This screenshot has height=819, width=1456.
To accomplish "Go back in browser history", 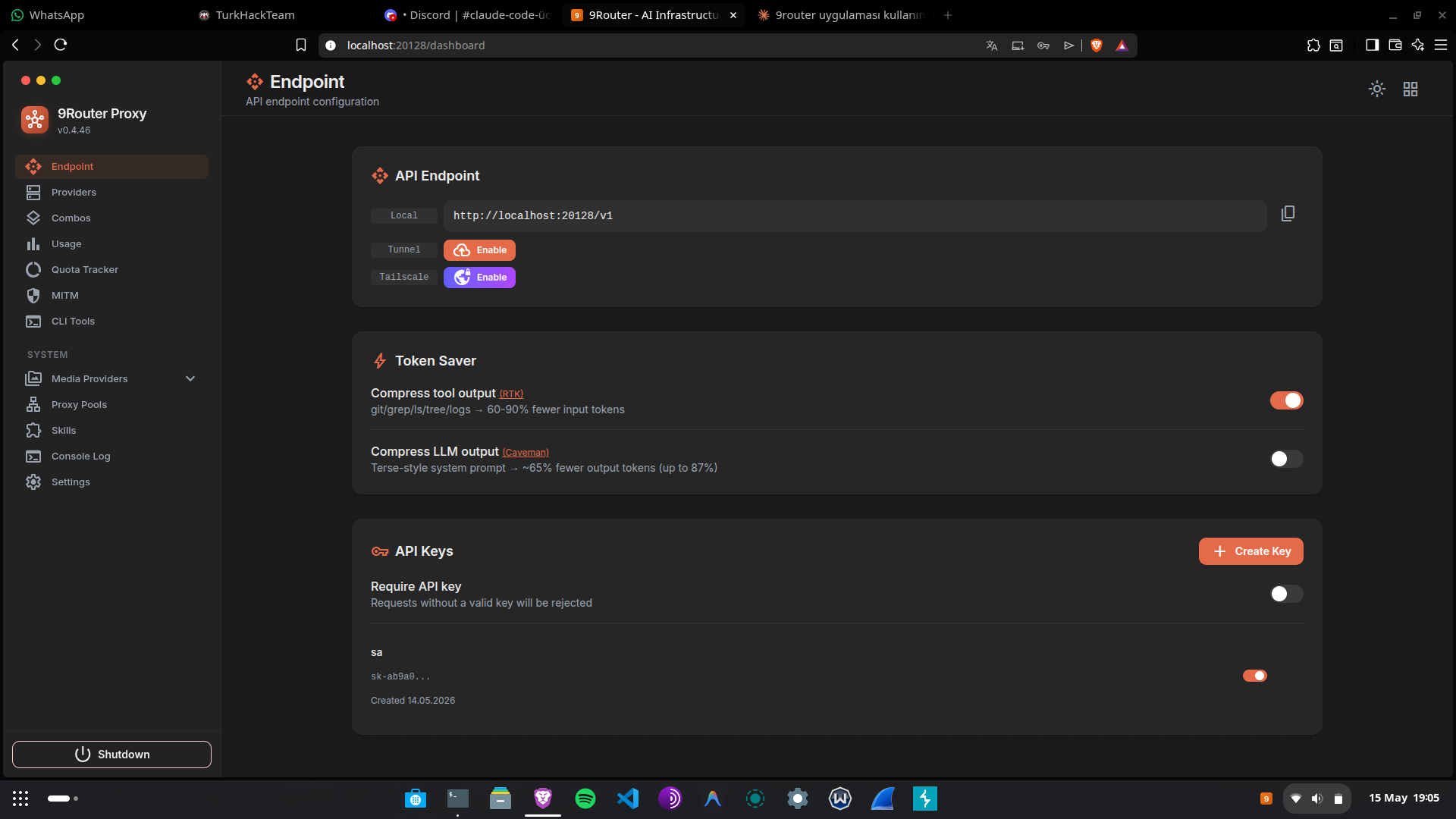I will (x=16, y=45).
